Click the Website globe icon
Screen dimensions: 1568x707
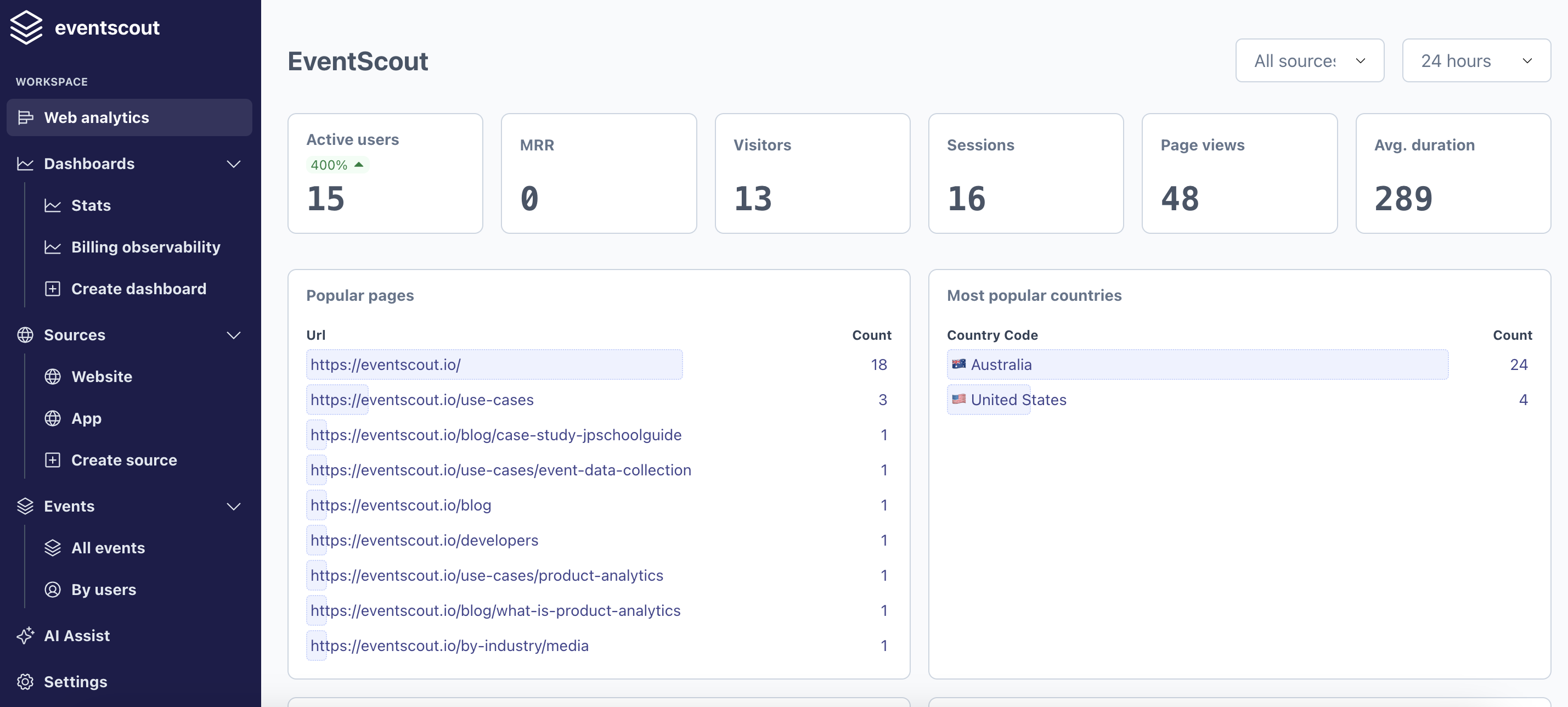[x=53, y=377]
